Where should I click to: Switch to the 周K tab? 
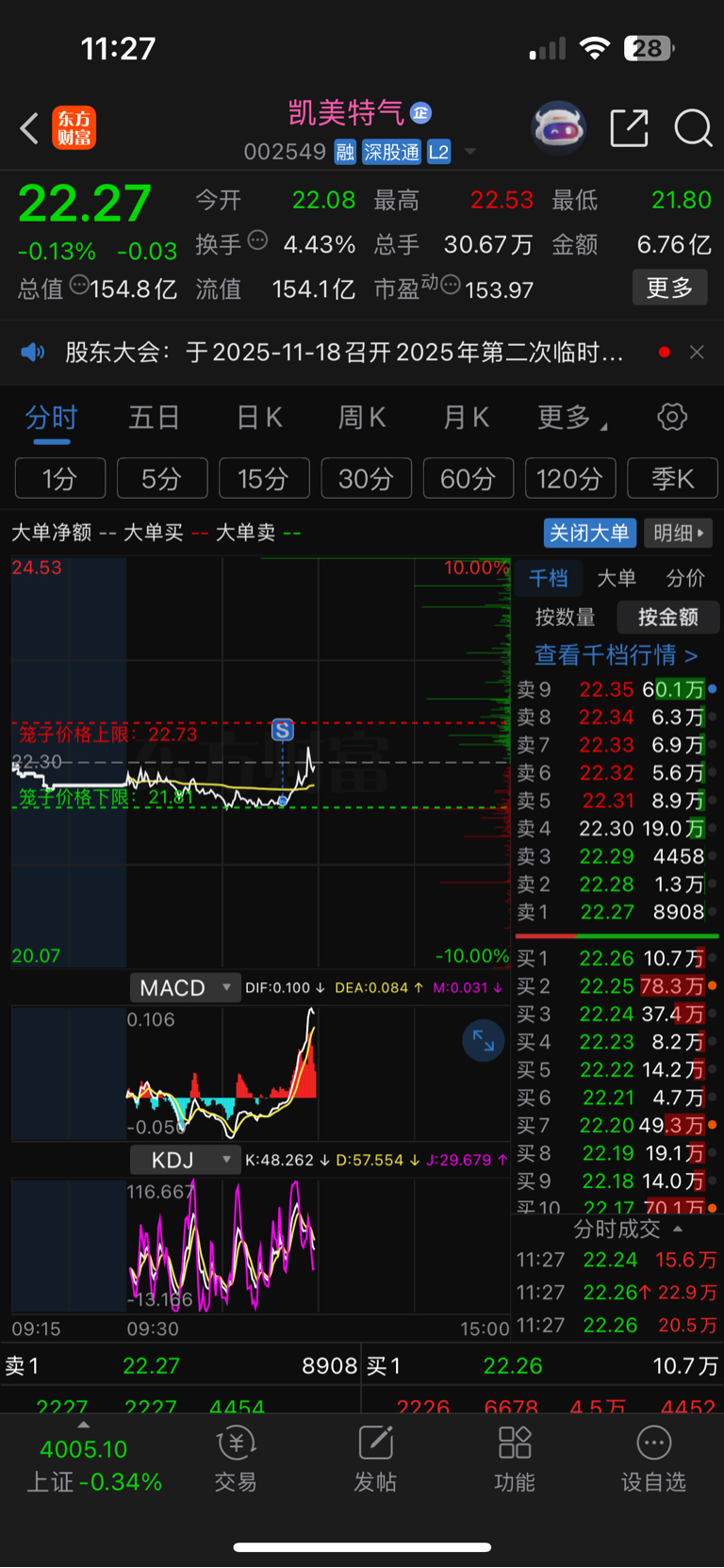pos(362,417)
